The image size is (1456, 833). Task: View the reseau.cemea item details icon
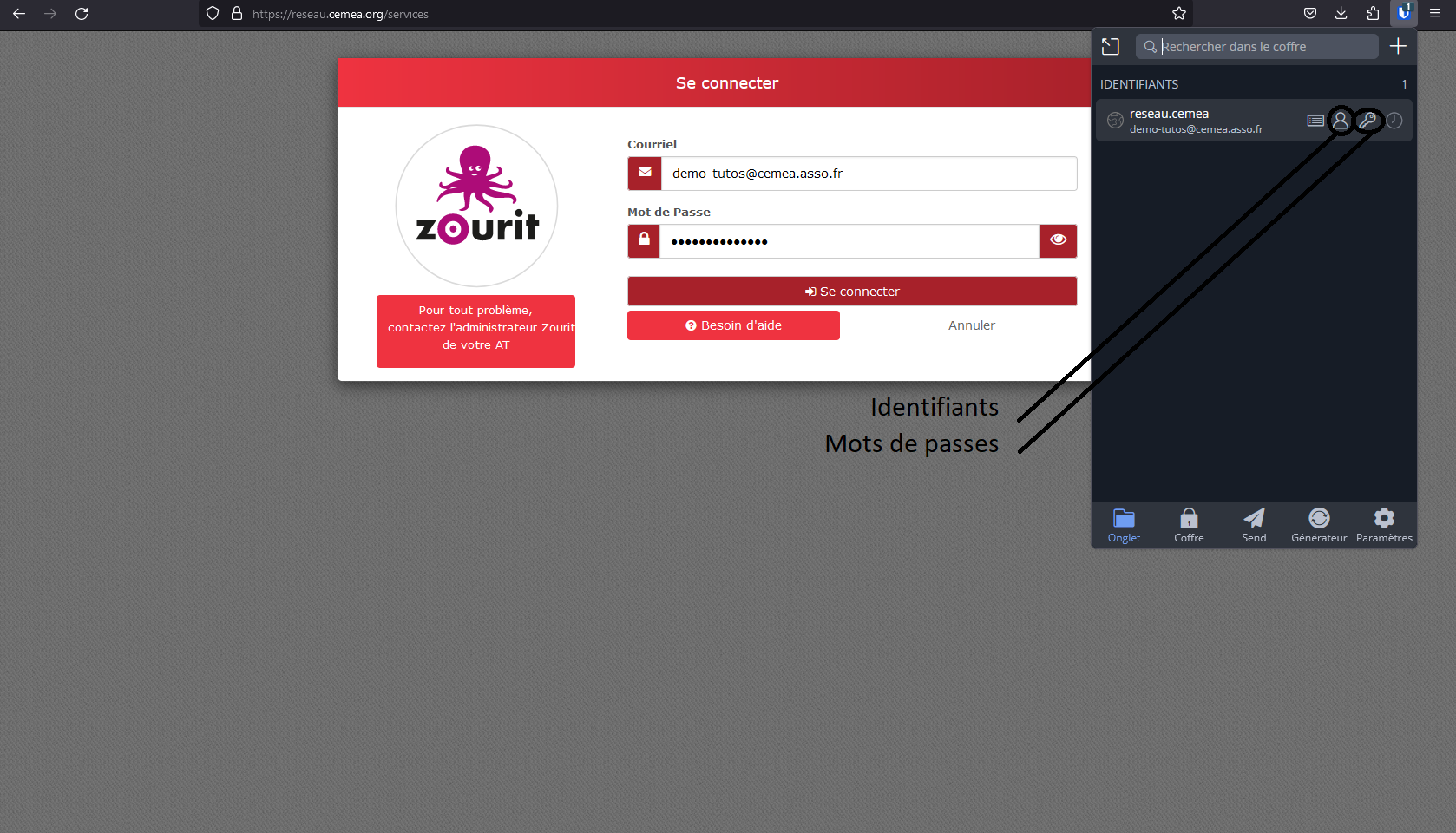tap(1315, 121)
